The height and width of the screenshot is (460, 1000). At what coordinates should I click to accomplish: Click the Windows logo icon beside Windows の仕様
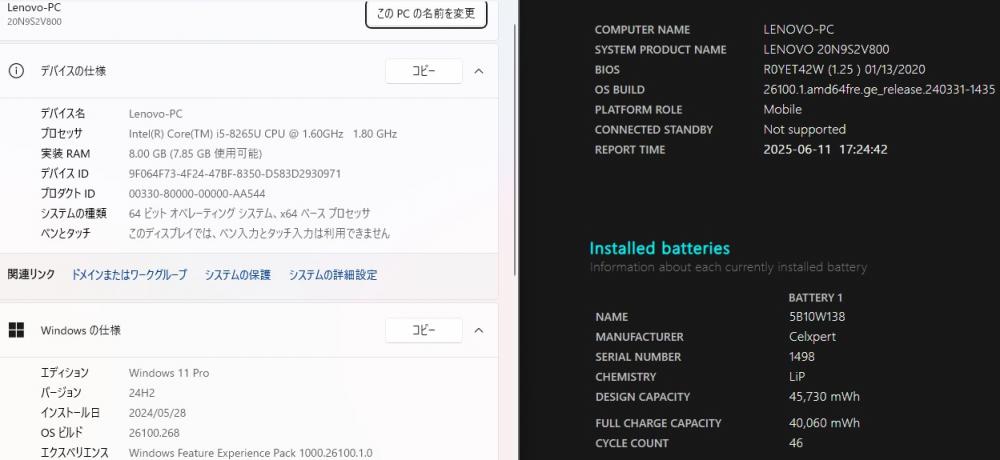pos(16,330)
